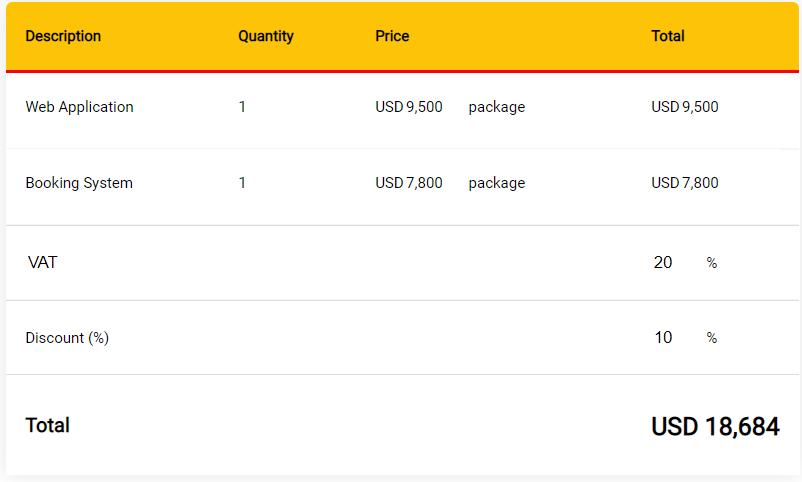Click the Quantity column header
Viewport: 802px width, 482px height.
[266, 36]
